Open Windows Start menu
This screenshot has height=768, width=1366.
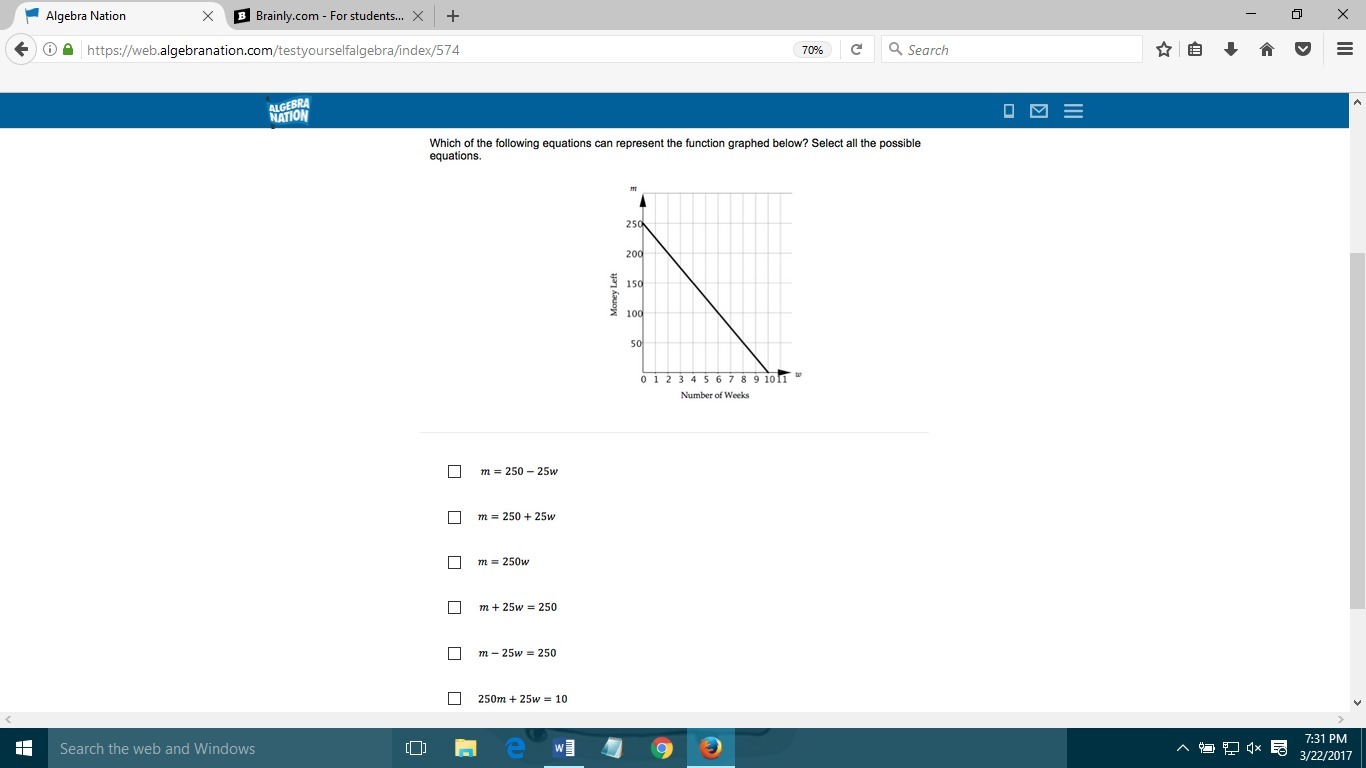24,748
